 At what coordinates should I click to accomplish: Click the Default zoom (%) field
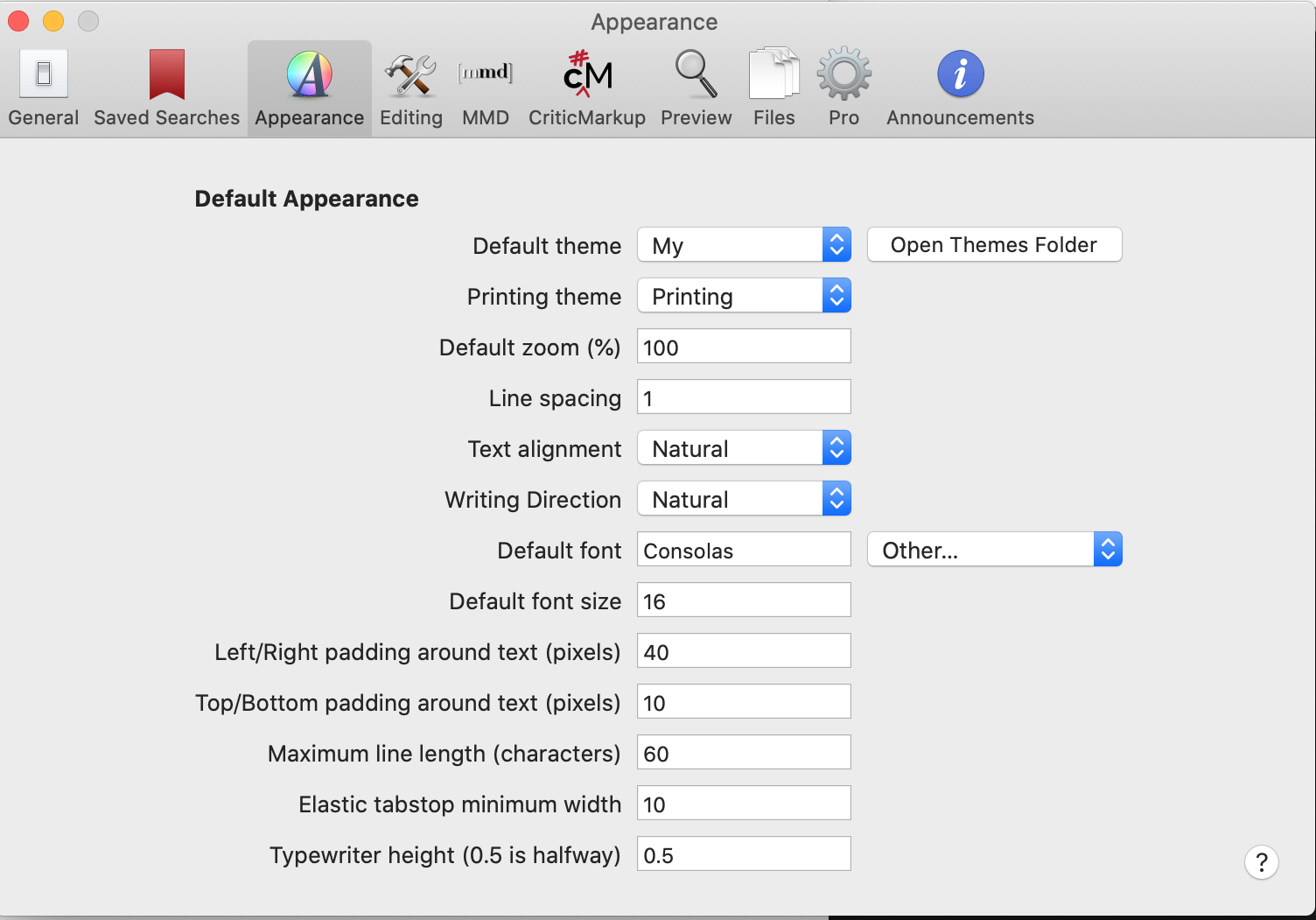coord(744,347)
